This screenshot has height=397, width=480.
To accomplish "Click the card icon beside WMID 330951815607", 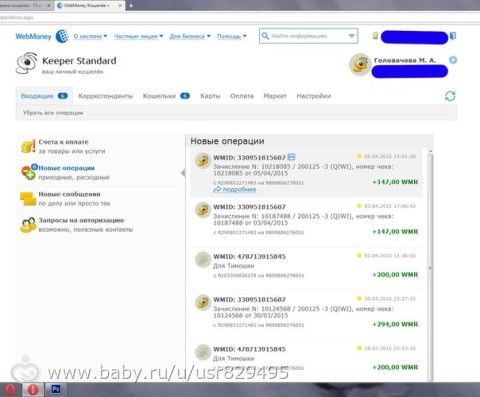I will pos(291,157).
